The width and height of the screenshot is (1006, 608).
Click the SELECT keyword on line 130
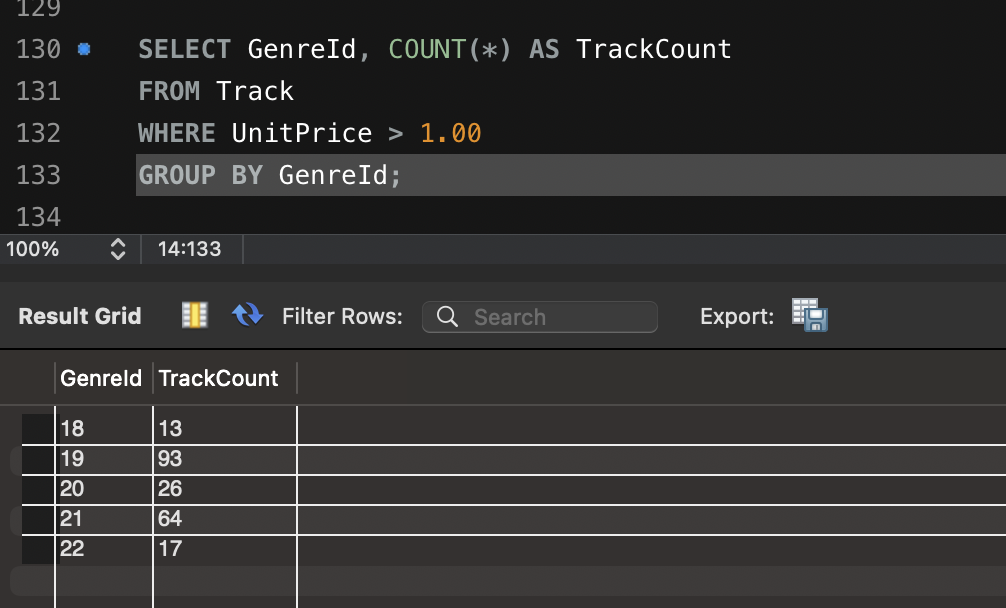[185, 49]
